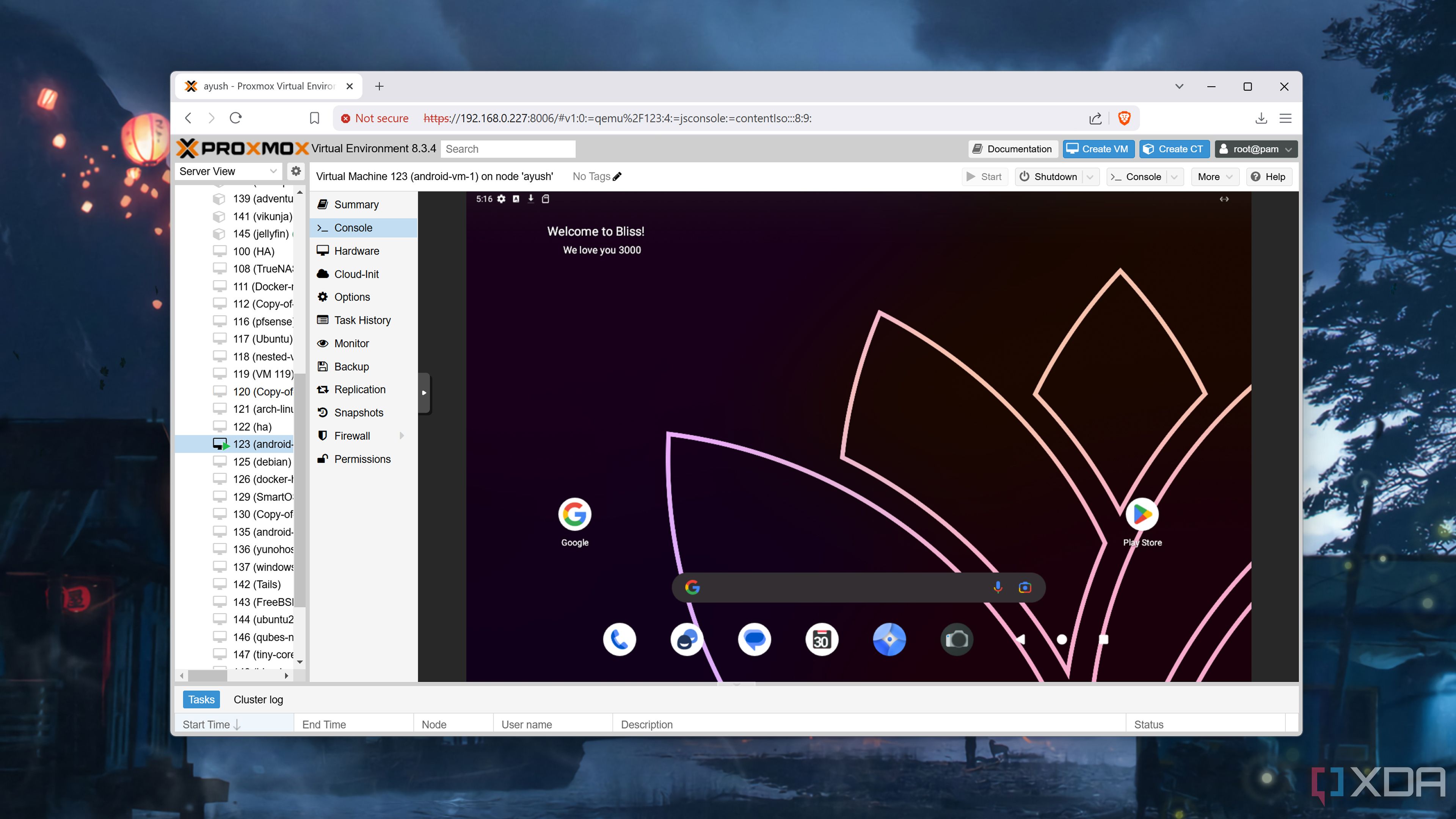Open Google Lens from the search bar
The width and height of the screenshot is (1456, 819).
point(1024,587)
